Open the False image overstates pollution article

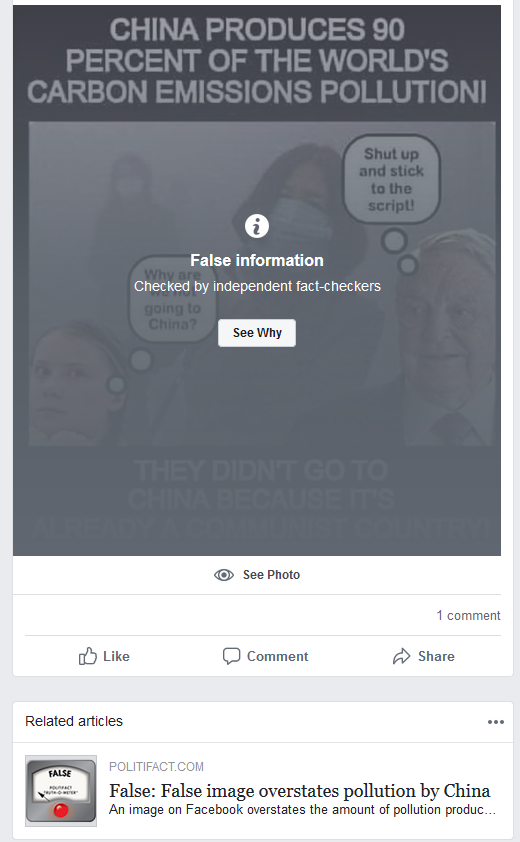click(x=300, y=791)
